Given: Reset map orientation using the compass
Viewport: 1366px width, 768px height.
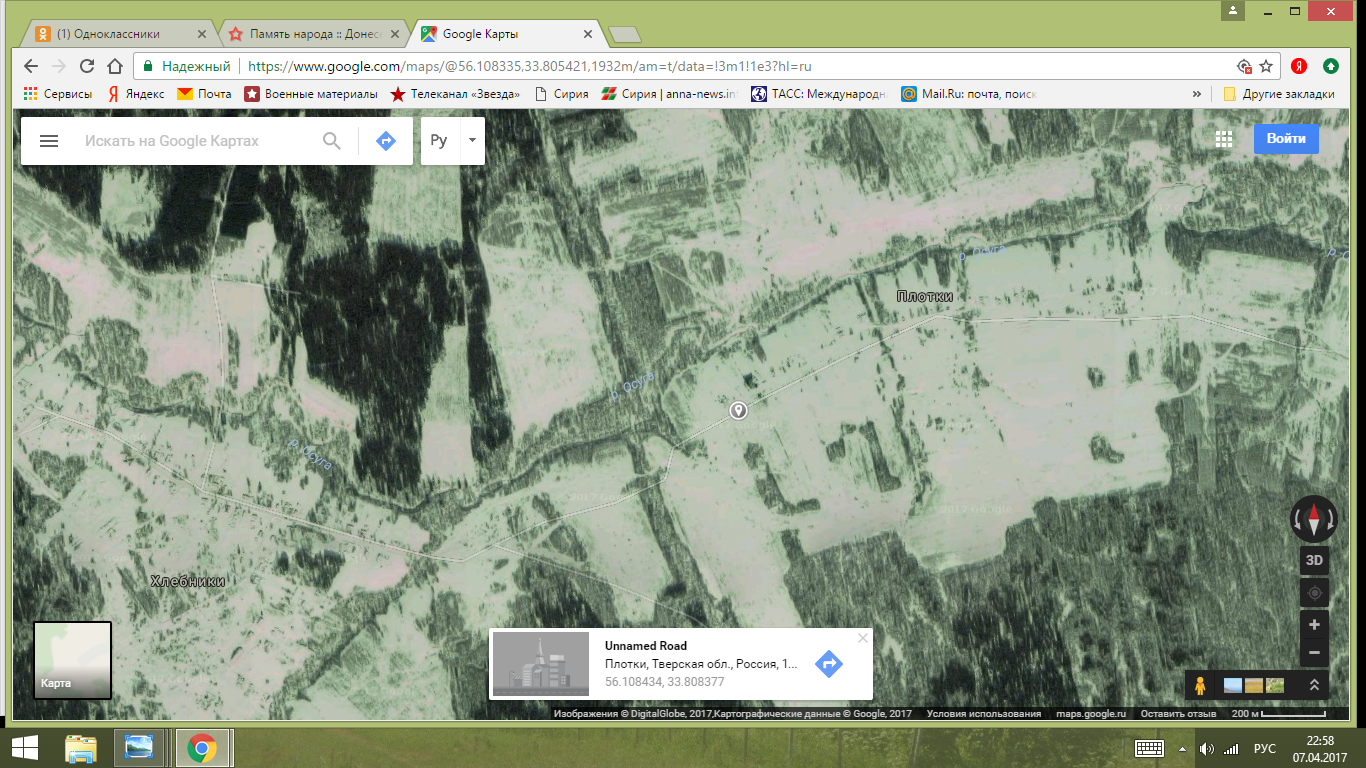Looking at the screenshot, I should 1314,519.
